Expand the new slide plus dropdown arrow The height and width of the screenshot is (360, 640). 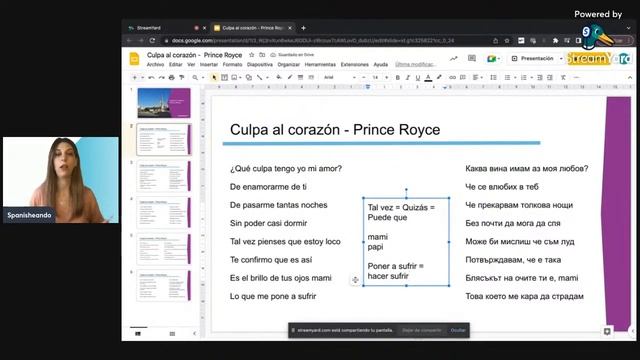[x=142, y=78]
